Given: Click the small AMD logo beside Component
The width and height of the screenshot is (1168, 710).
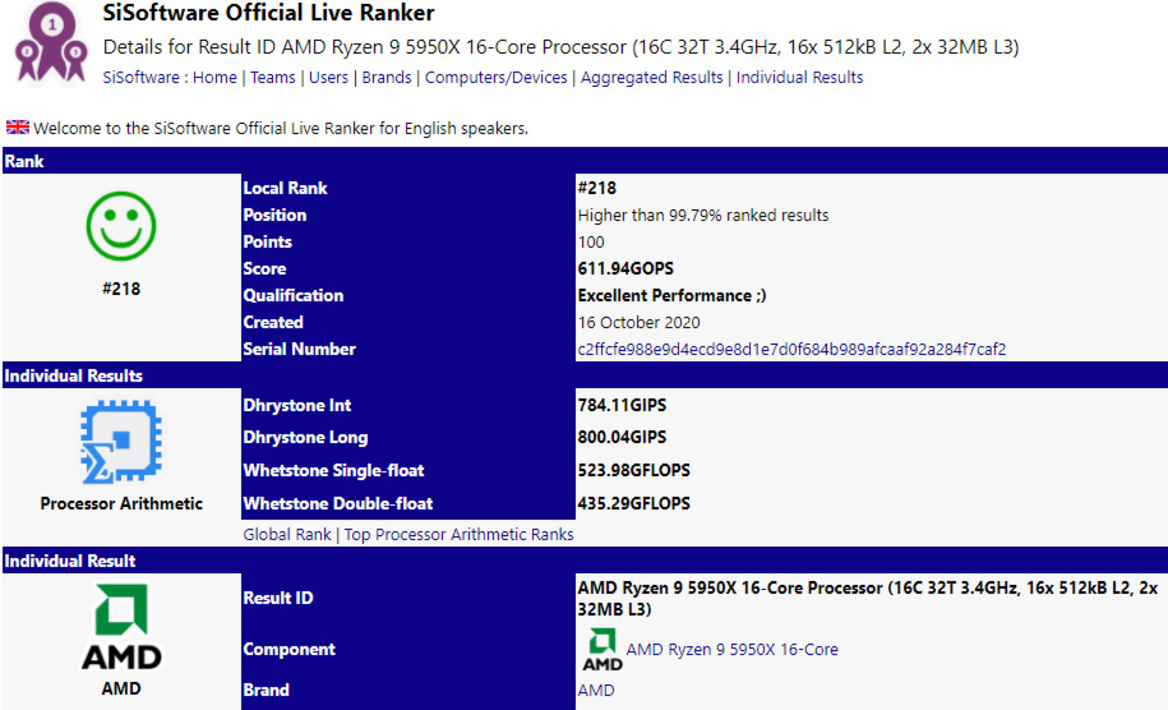Looking at the screenshot, I should [x=602, y=650].
